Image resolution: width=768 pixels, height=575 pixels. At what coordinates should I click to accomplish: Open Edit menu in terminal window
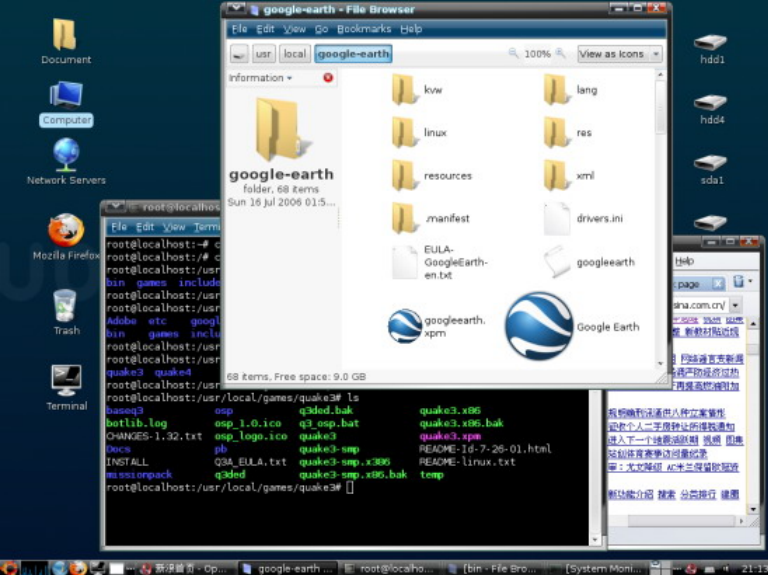145,227
